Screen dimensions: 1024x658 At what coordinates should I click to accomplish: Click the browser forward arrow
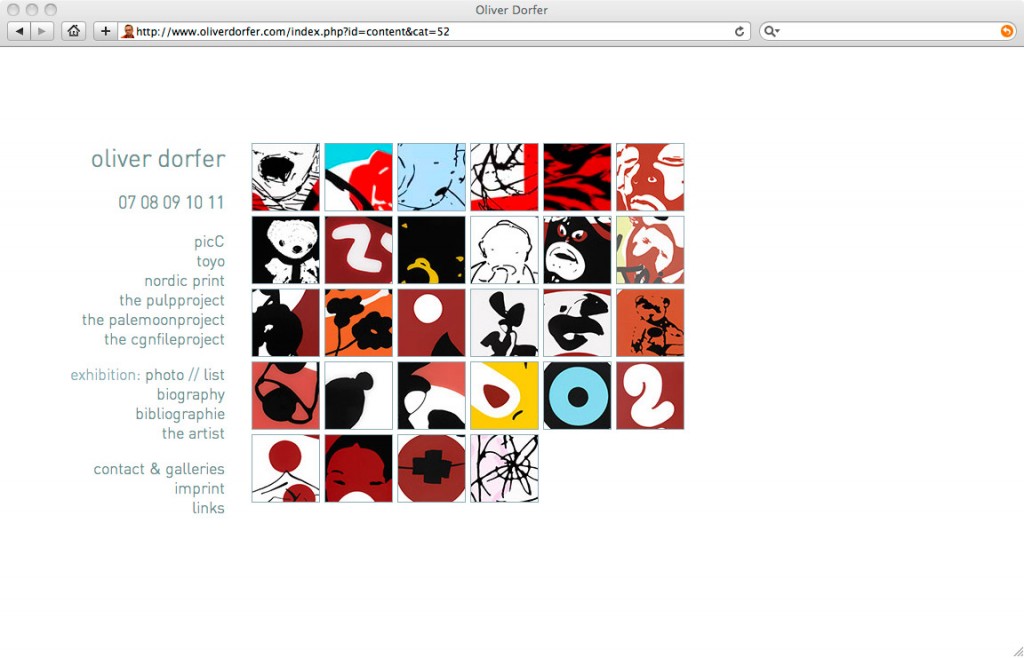pos(42,31)
